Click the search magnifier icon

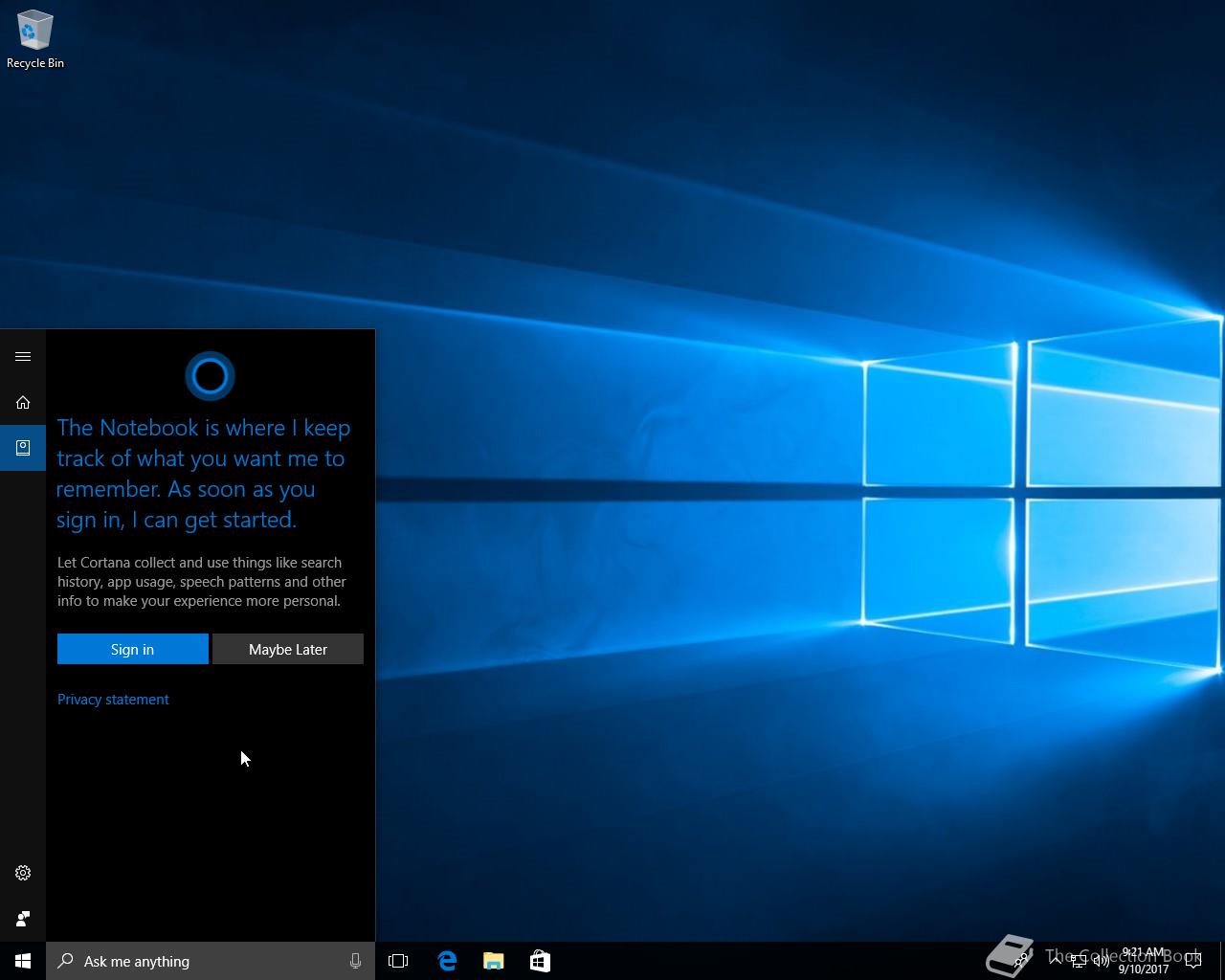[x=65, y=961]
